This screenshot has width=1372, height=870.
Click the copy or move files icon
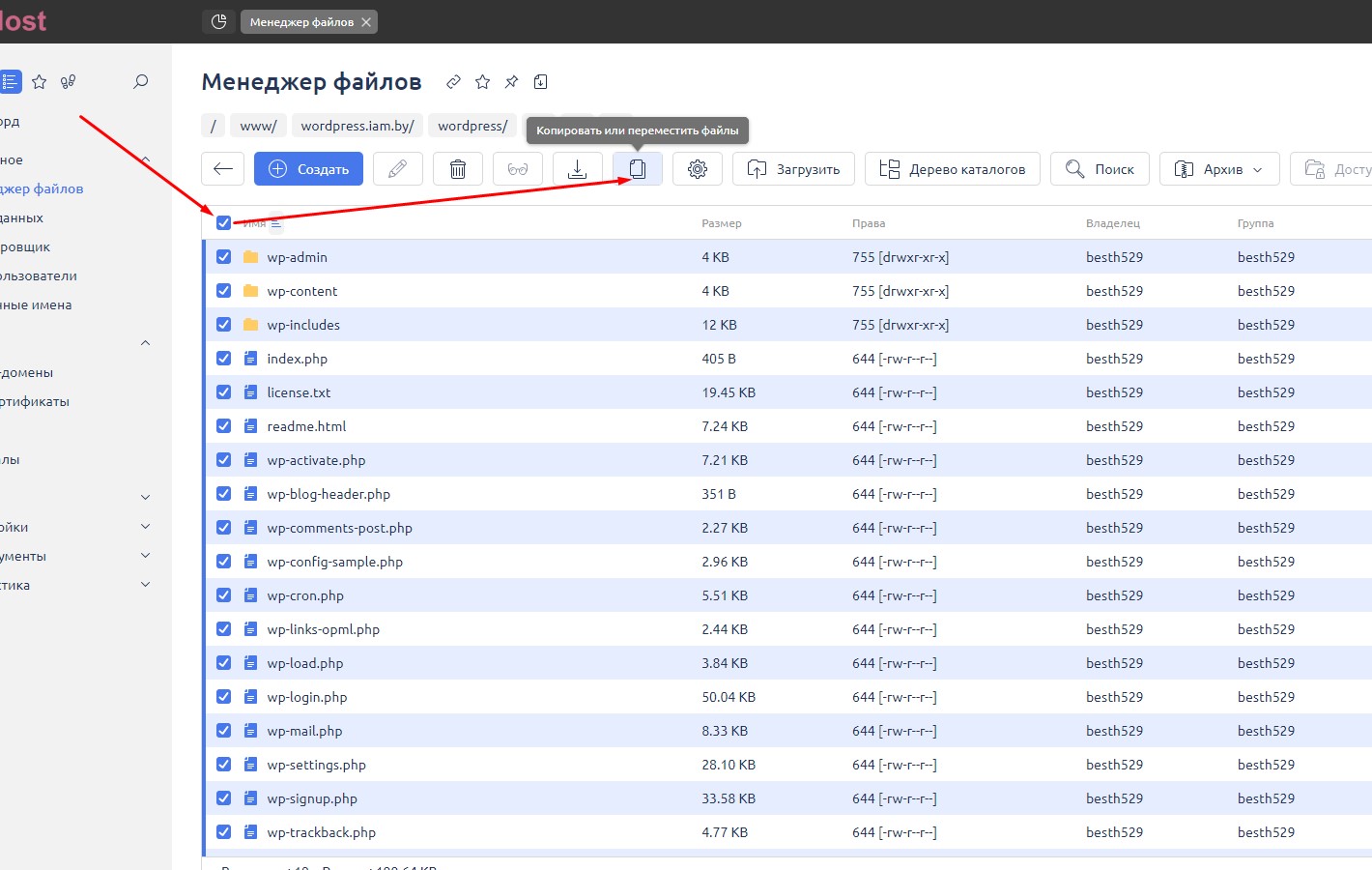click(638, 169)
